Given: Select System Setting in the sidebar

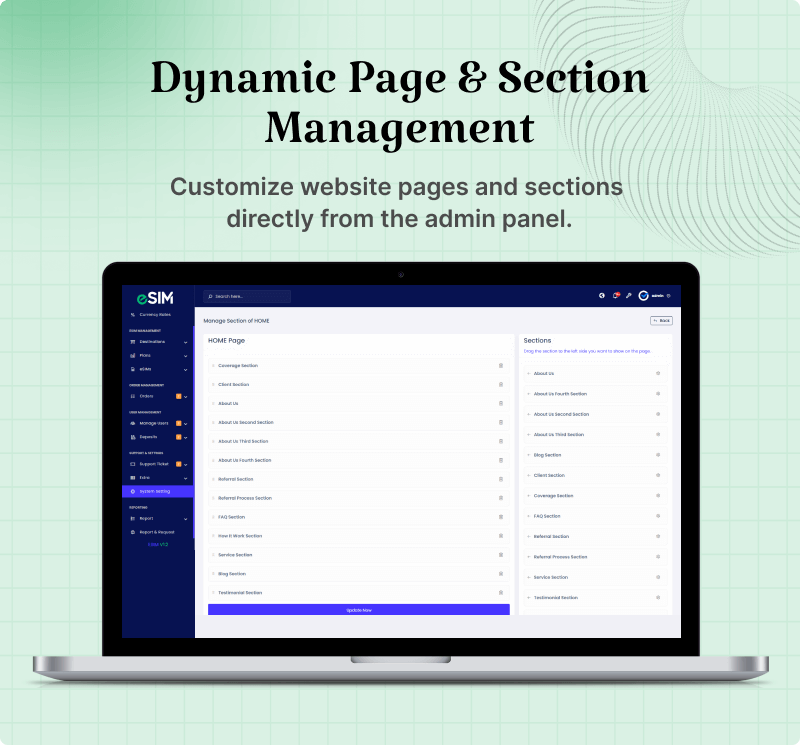Looking at the screenshot, I should point(157,491).
